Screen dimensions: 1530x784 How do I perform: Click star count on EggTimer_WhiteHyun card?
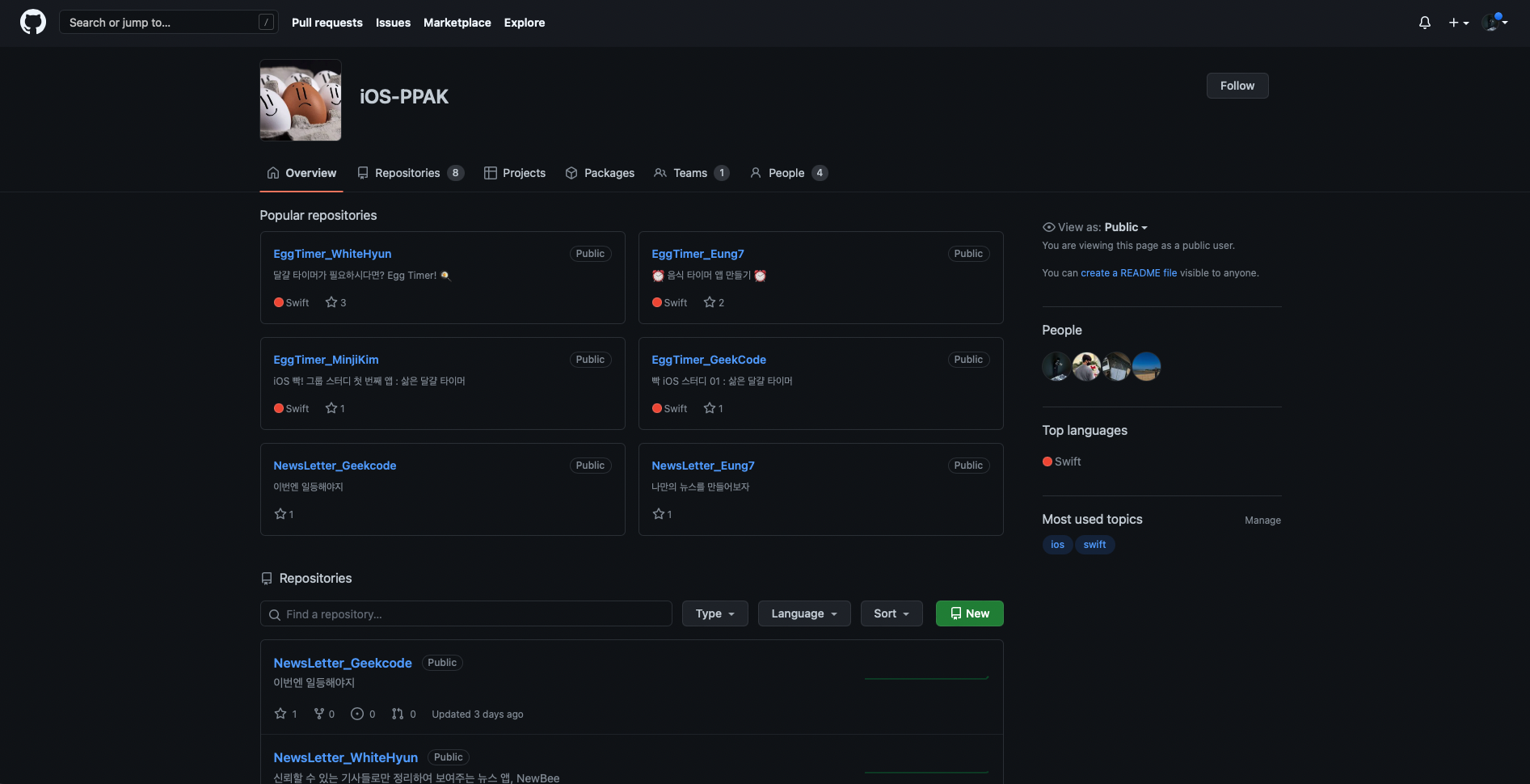pos(335,302)
